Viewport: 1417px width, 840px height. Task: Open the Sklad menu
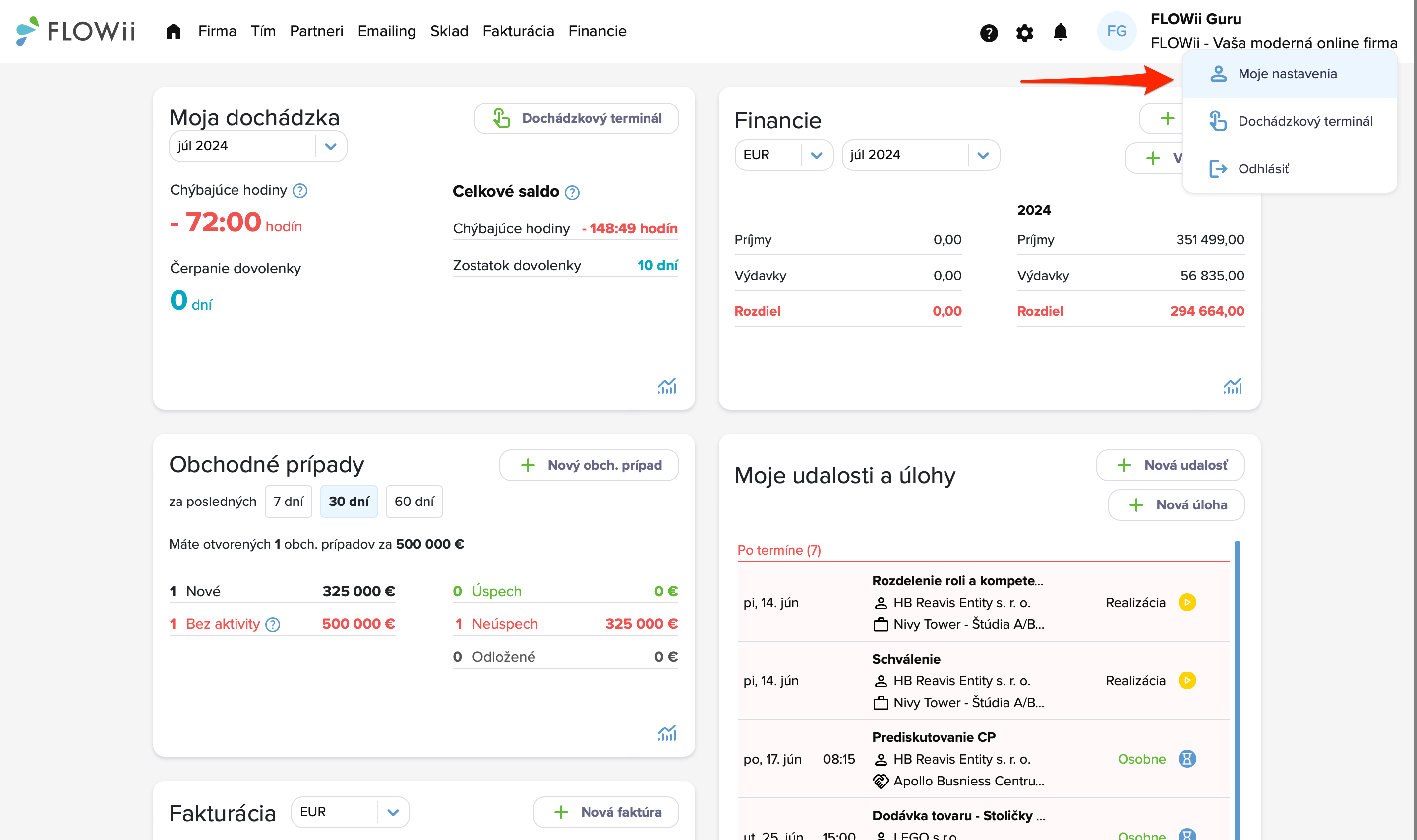tap(449, 31)
